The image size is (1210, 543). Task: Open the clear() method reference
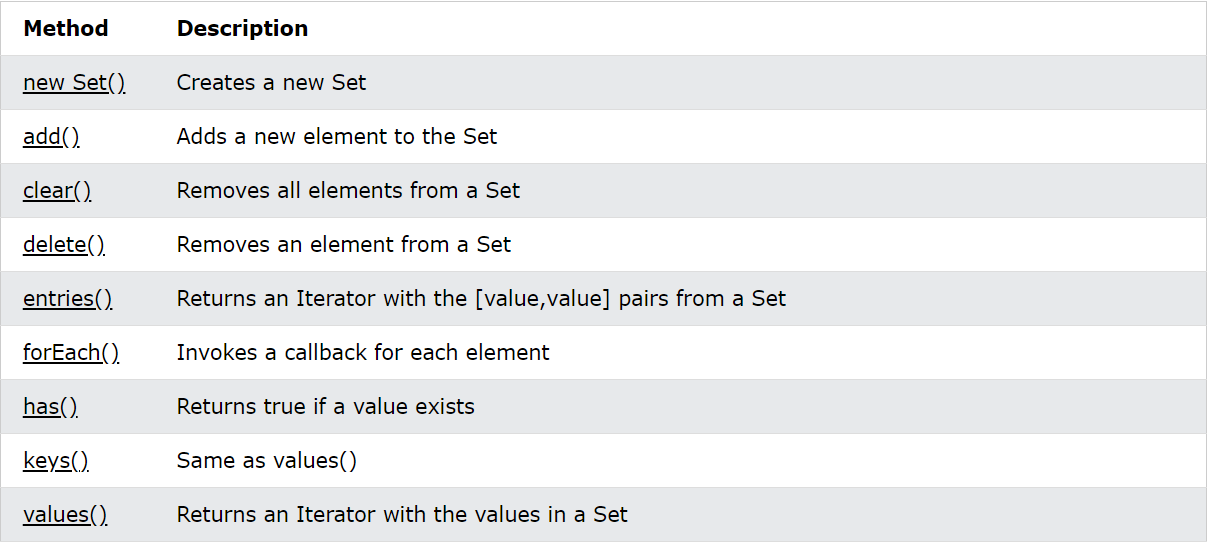pos(57,191)
